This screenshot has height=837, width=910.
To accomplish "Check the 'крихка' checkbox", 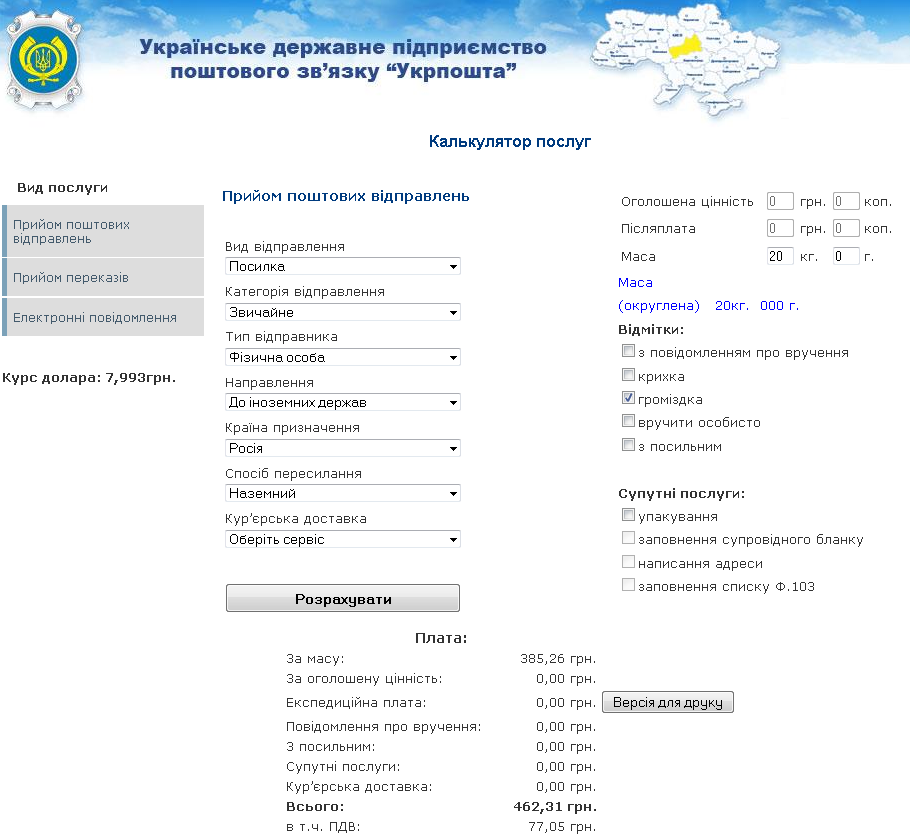I will pyautogui.click(x=628, y=374).
